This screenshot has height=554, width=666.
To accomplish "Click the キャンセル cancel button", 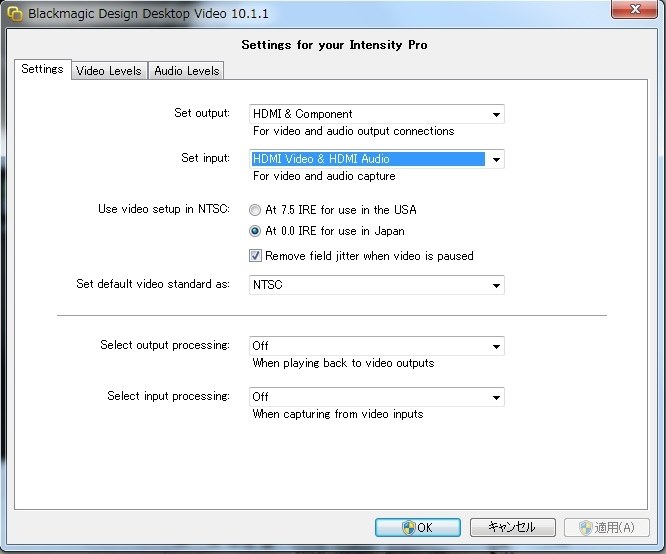I will coord(513,527).
